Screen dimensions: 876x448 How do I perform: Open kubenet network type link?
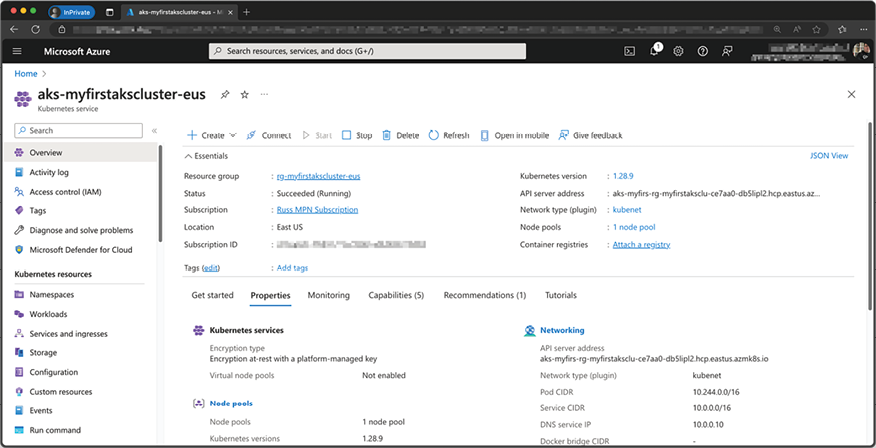[x=627, y=210]
